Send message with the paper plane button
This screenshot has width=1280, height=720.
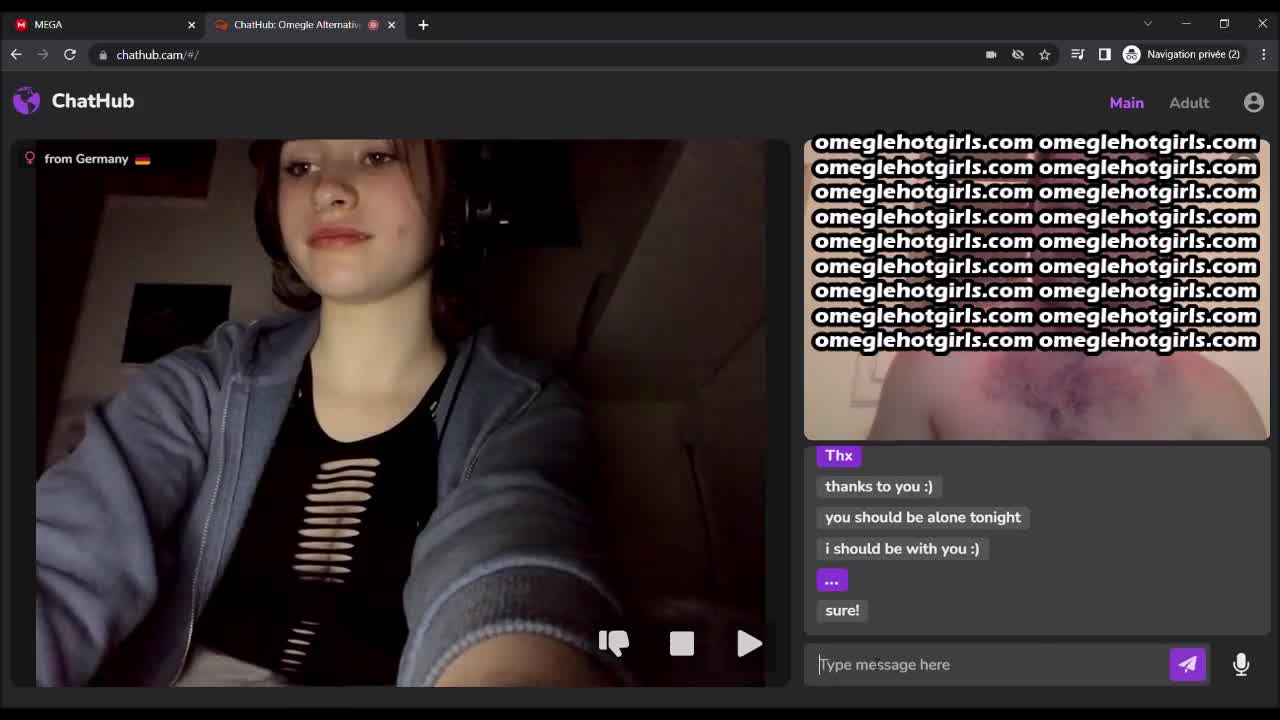[x=1188, y=664]
